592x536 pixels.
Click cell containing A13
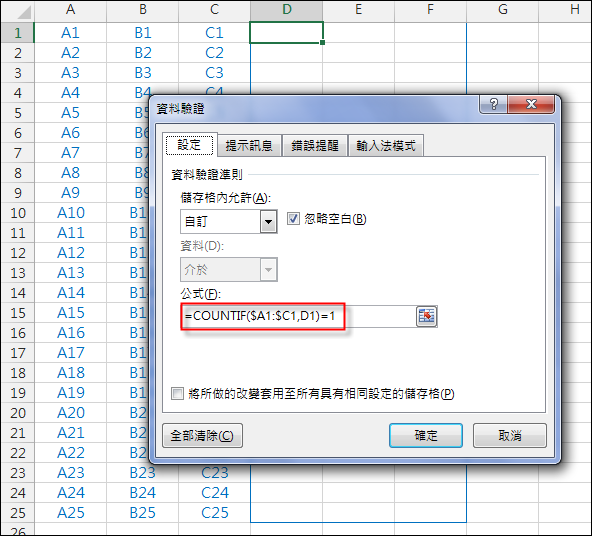coord(70,273)
